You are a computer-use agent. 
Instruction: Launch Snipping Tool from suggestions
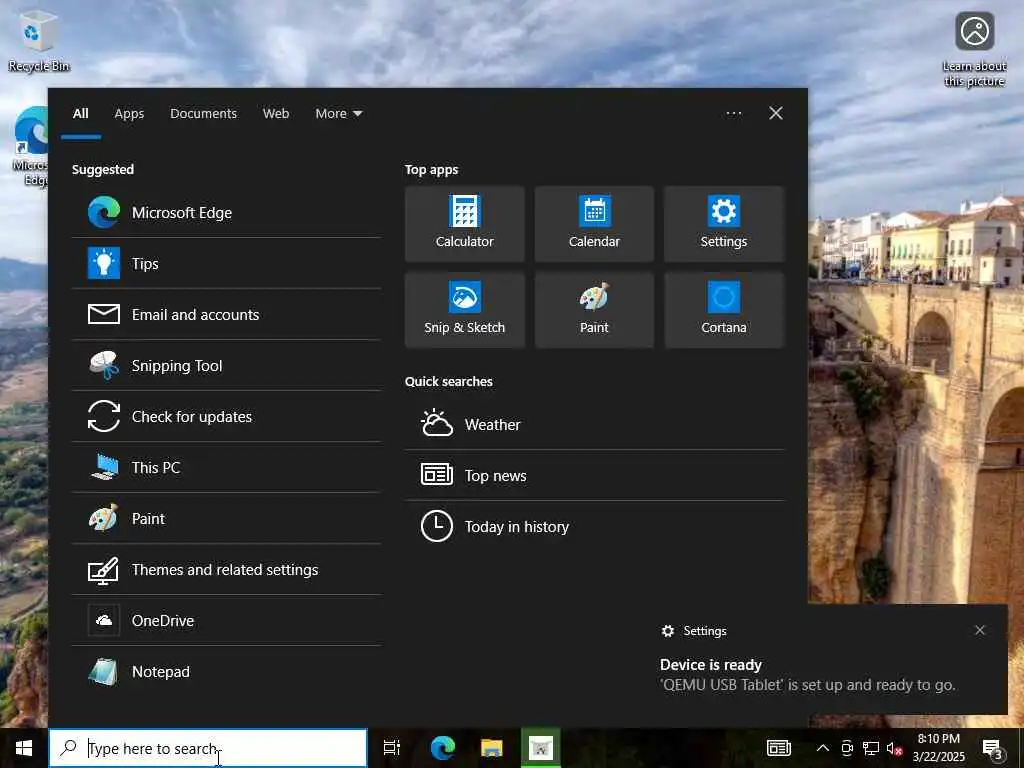[x=226, y=366]
